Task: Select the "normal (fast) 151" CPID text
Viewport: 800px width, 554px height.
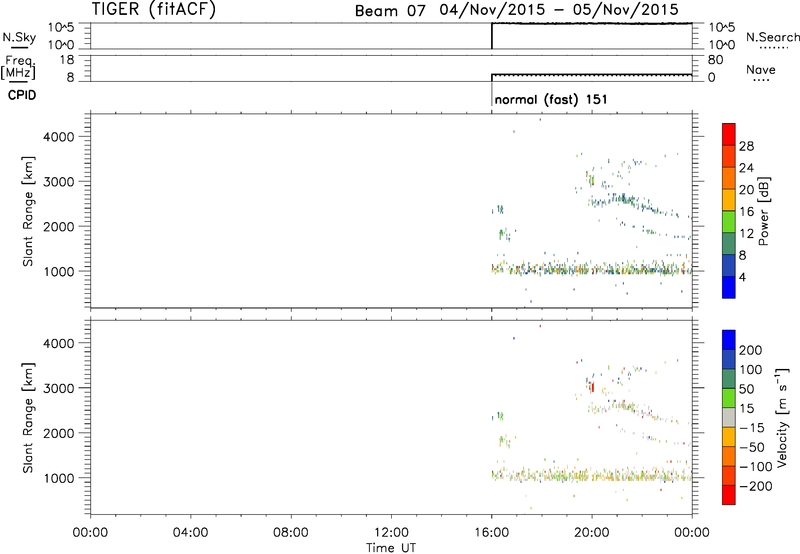Action: coord(551,99)
